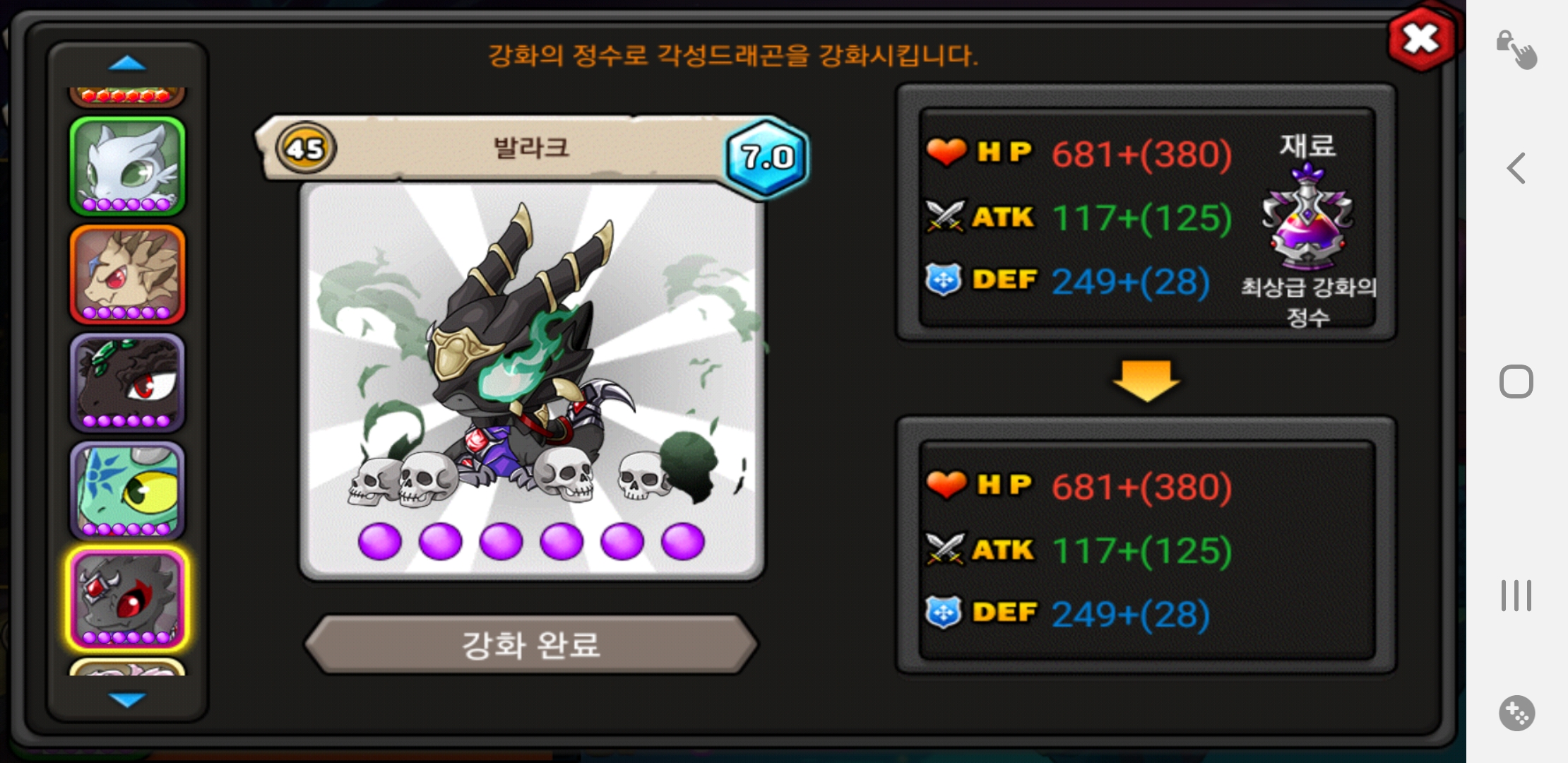Screen dimensions: 1568x763
Task: Close the enhancement dialog with red X
Action: [x=1421, y=39]
